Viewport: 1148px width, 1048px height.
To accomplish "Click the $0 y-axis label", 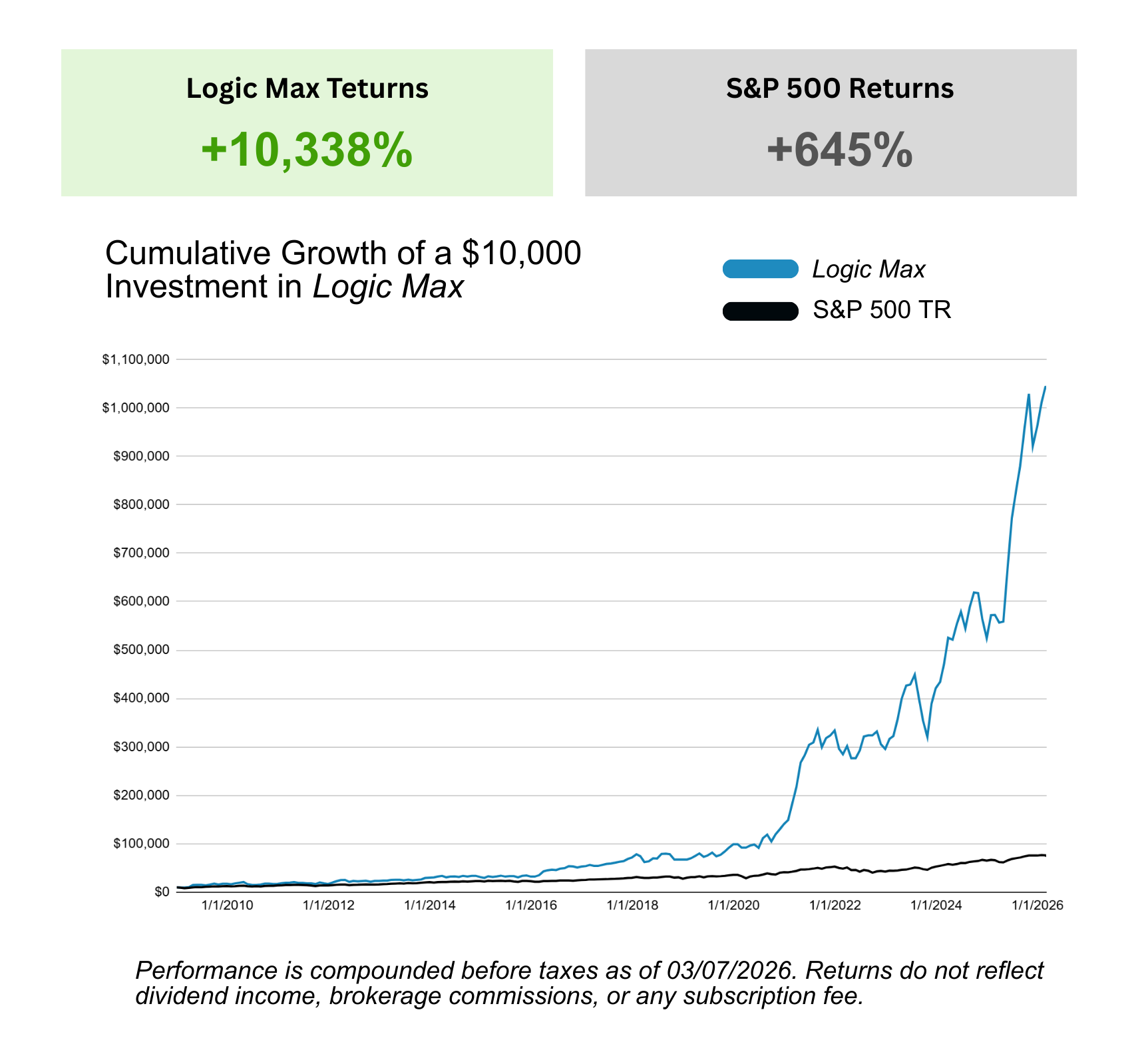I will 162,892.
